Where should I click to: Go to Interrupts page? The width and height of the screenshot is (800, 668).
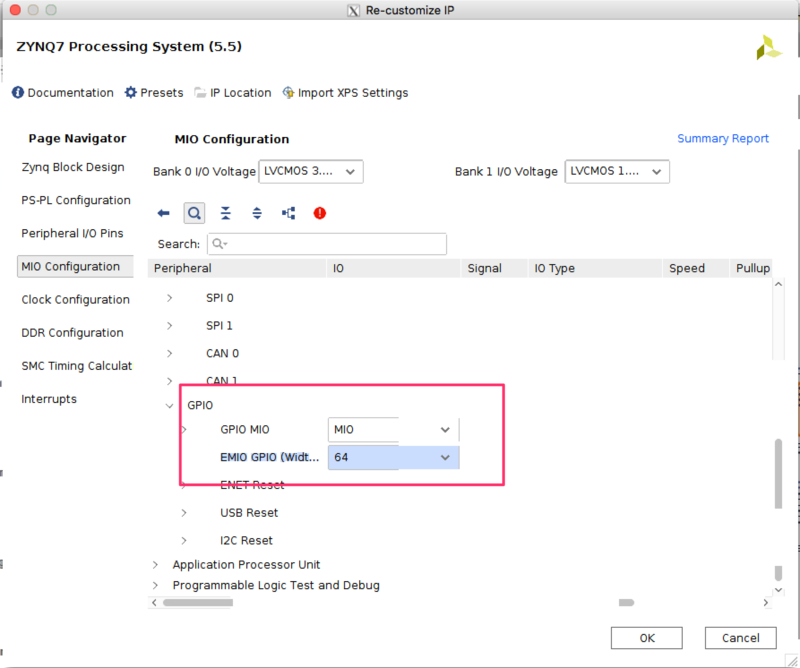point(49,399)
